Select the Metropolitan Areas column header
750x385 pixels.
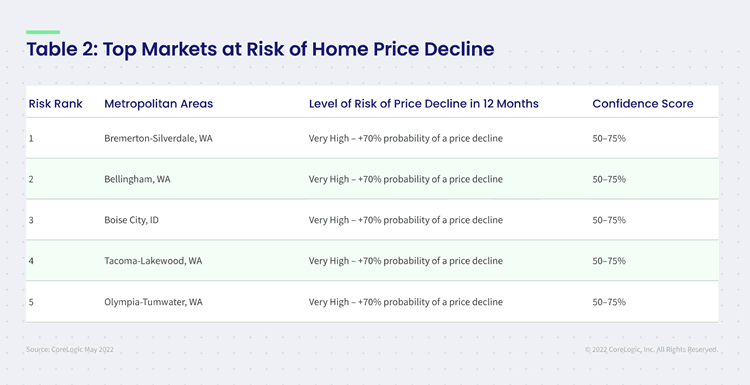pyautogui.click(x=159, y=104)
